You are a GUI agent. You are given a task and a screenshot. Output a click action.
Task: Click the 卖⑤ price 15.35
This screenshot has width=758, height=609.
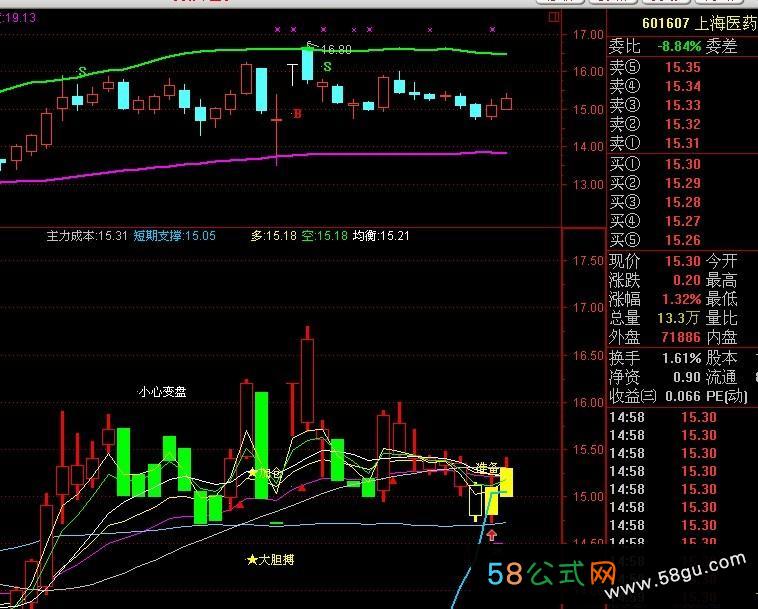coord(683,67)
